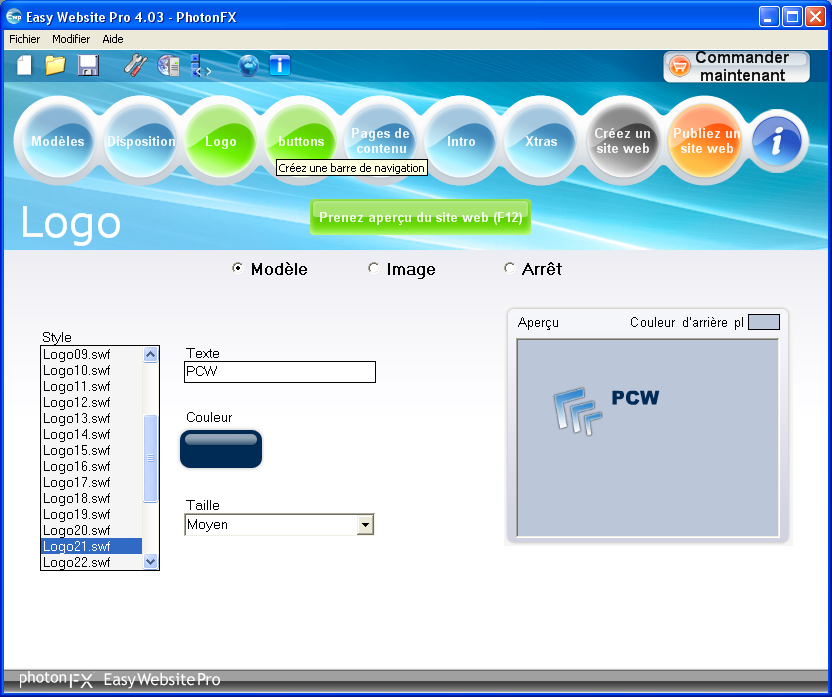
Task: Select Logo11.swf in Style list
Action: [x=91, y=386]
